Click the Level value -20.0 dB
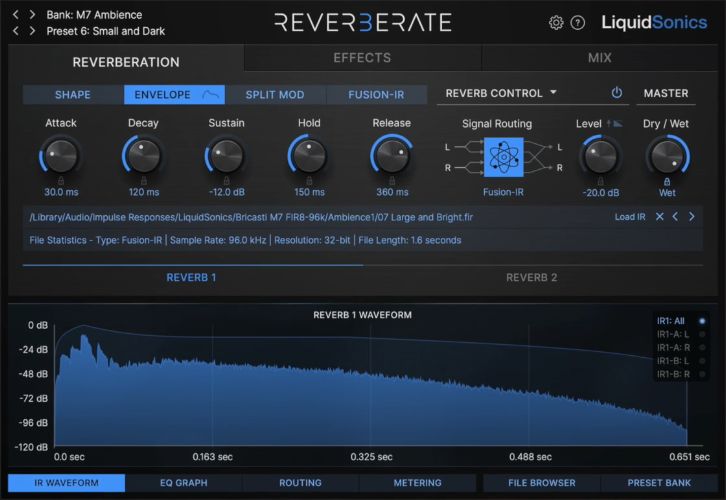 click(x=601, y=193)
